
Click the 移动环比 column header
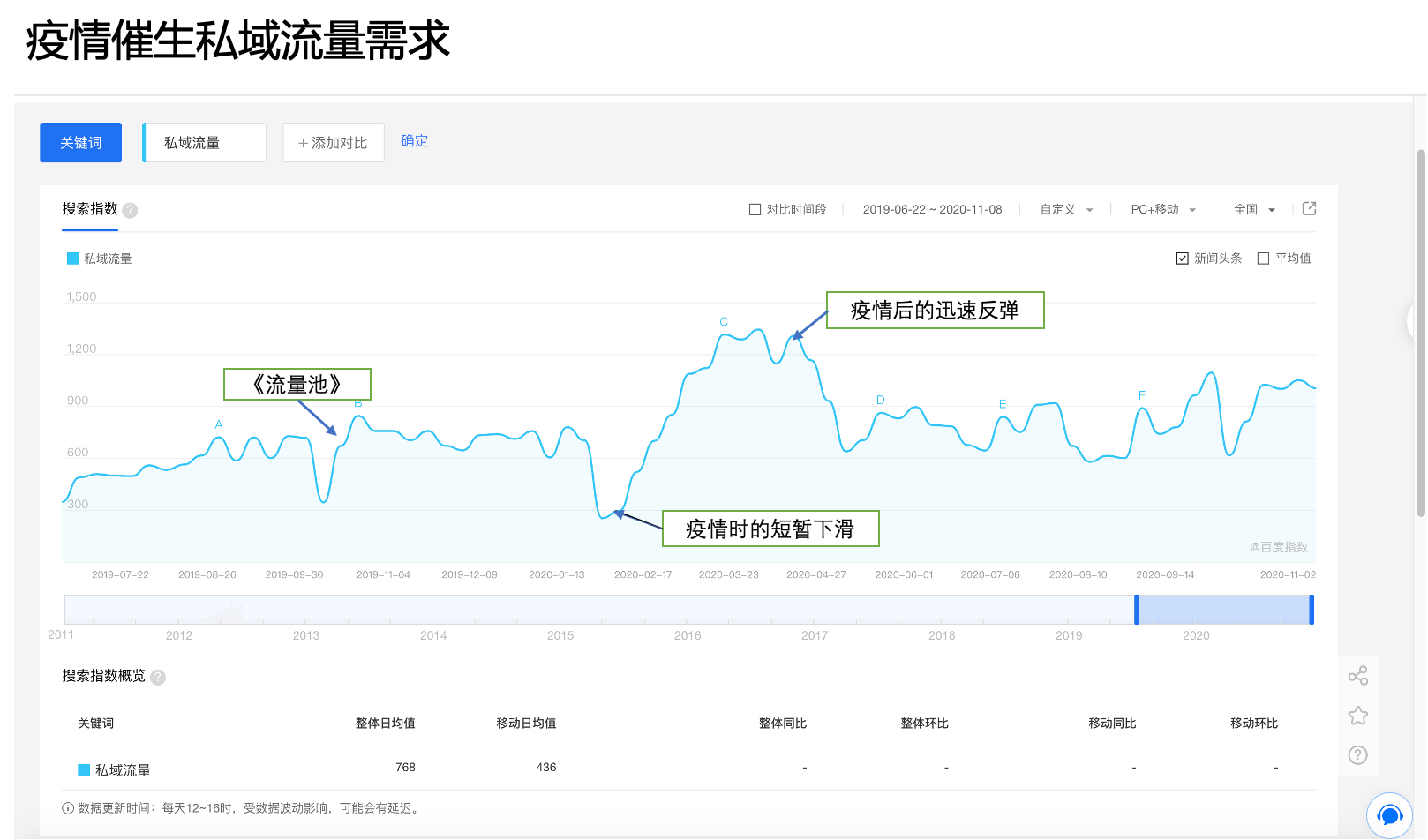pos(1254,724)
